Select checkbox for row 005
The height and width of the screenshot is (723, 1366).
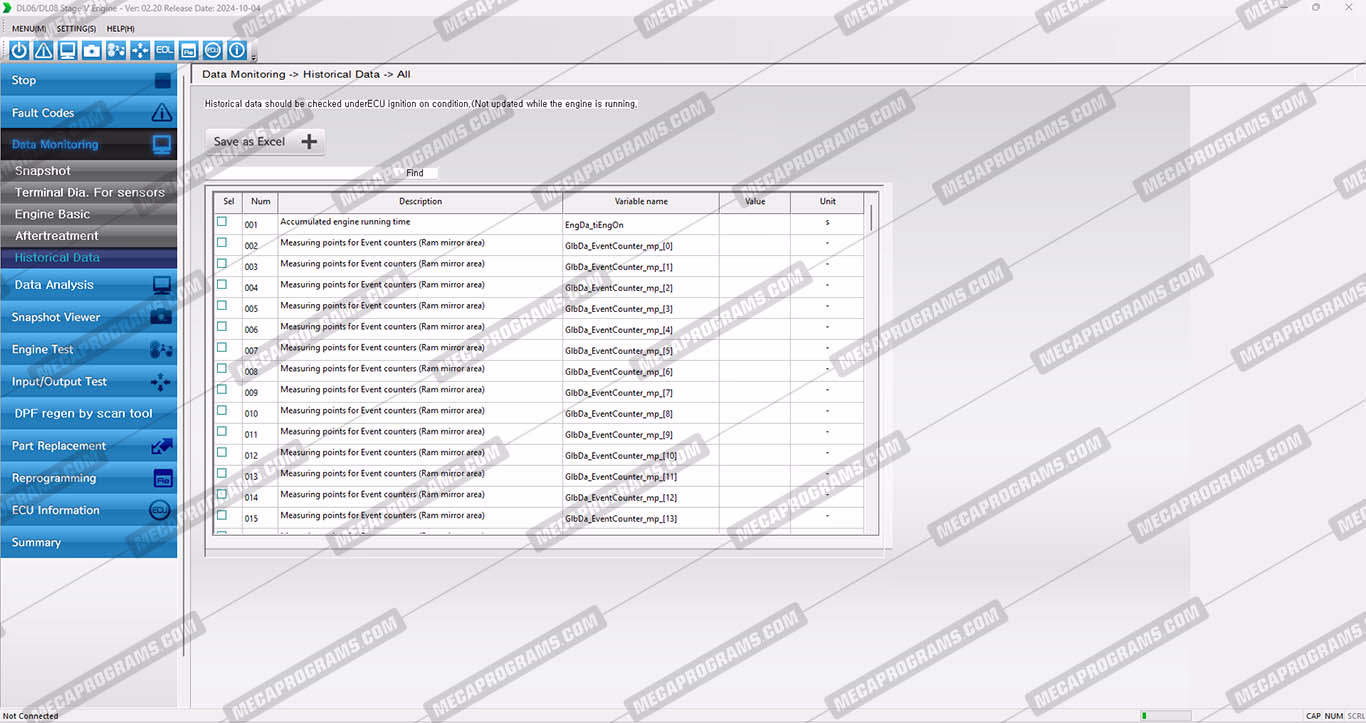click(222, 306)
